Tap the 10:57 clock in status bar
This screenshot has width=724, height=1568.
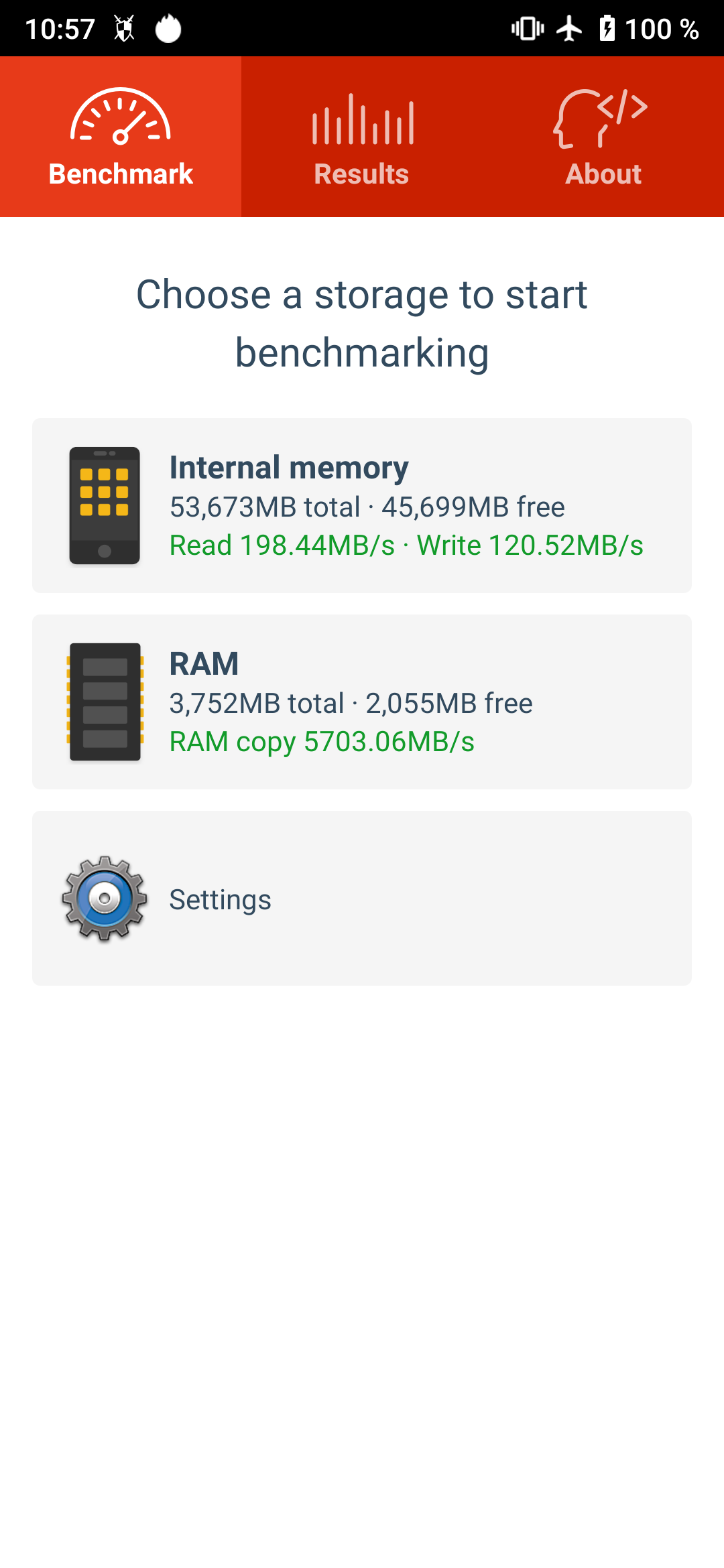pyautogui.click(x=60, y=29)
